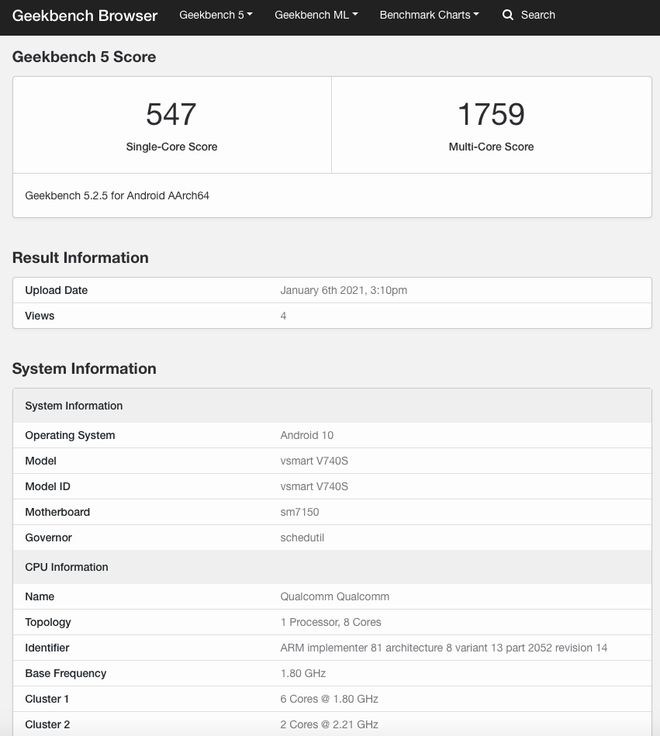Click the Geekbench 5.2.5 for Android text
660x736 pixels.
click(x=117, y=196)
